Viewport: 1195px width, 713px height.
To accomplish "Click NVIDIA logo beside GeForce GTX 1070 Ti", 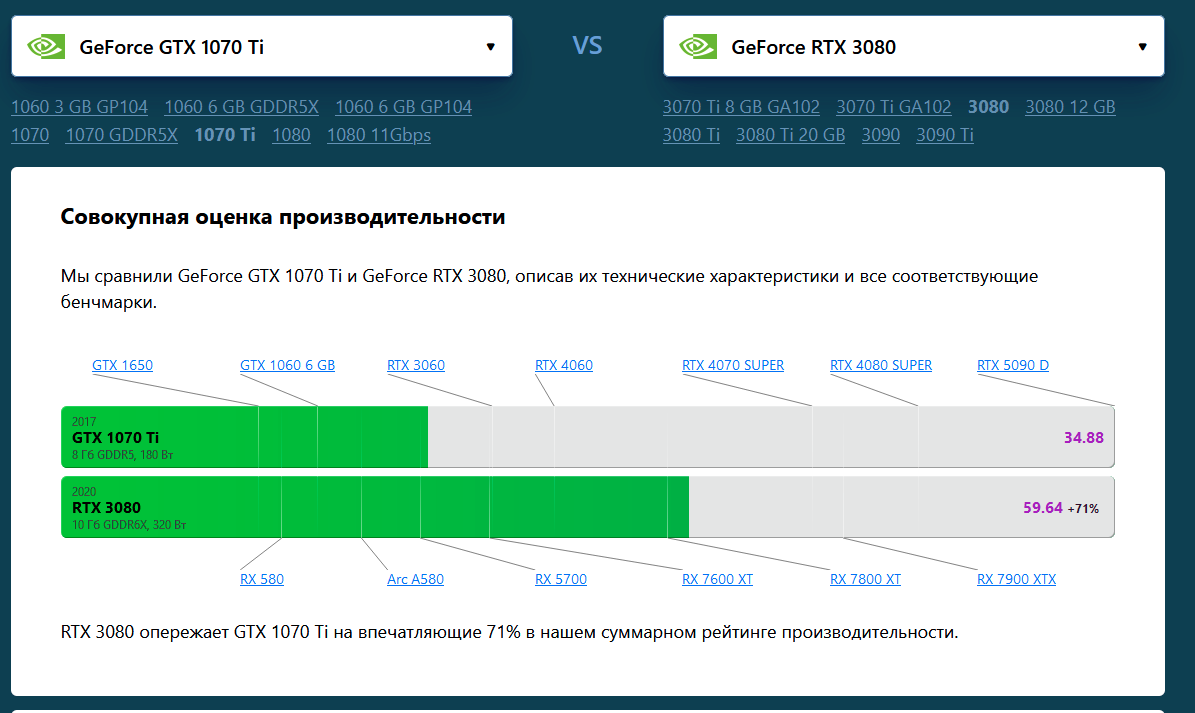I will tap(46, 46).
